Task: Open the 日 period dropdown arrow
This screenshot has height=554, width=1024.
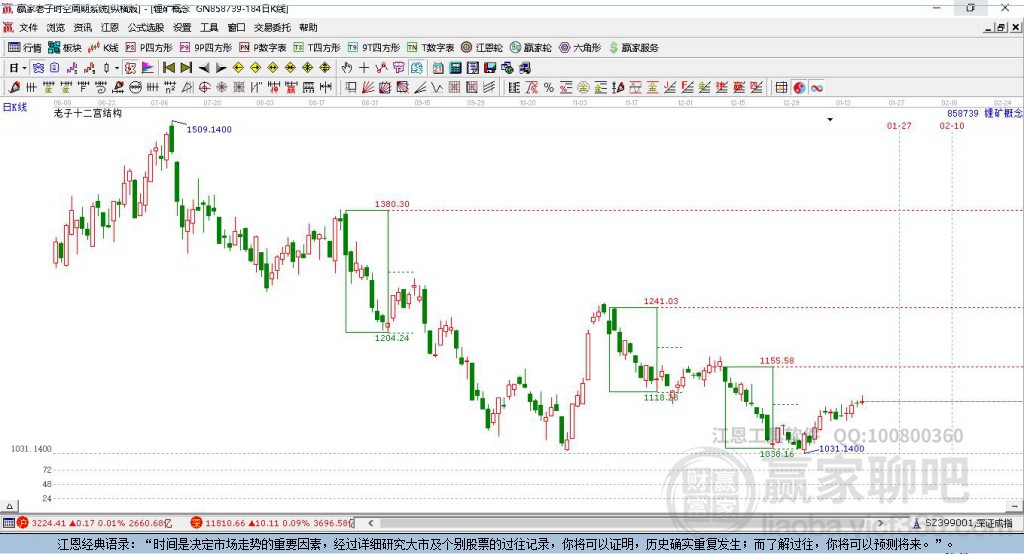Action: [x=24, y=68]
